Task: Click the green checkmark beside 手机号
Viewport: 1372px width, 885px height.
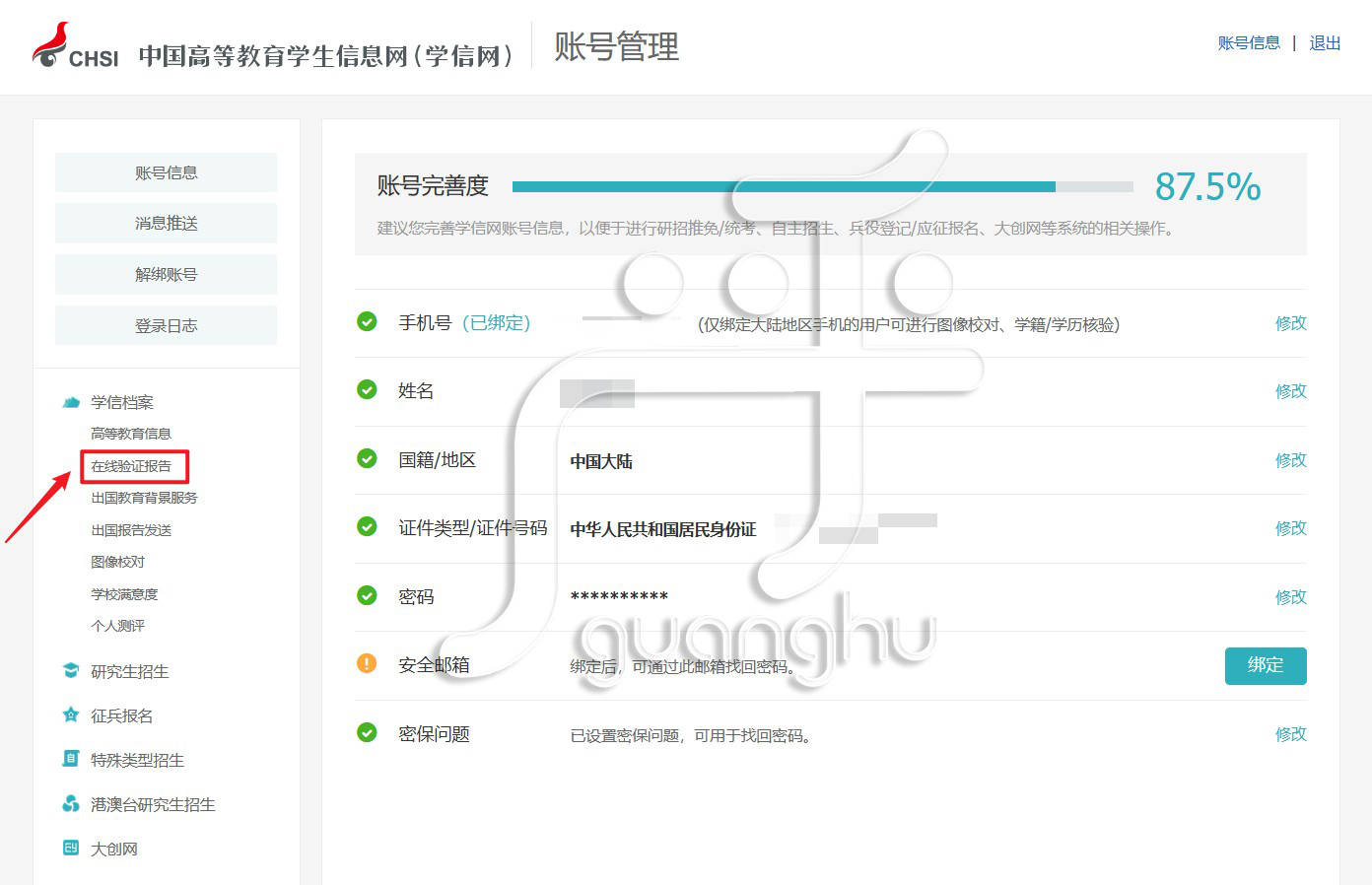Action: pos(367,321)
